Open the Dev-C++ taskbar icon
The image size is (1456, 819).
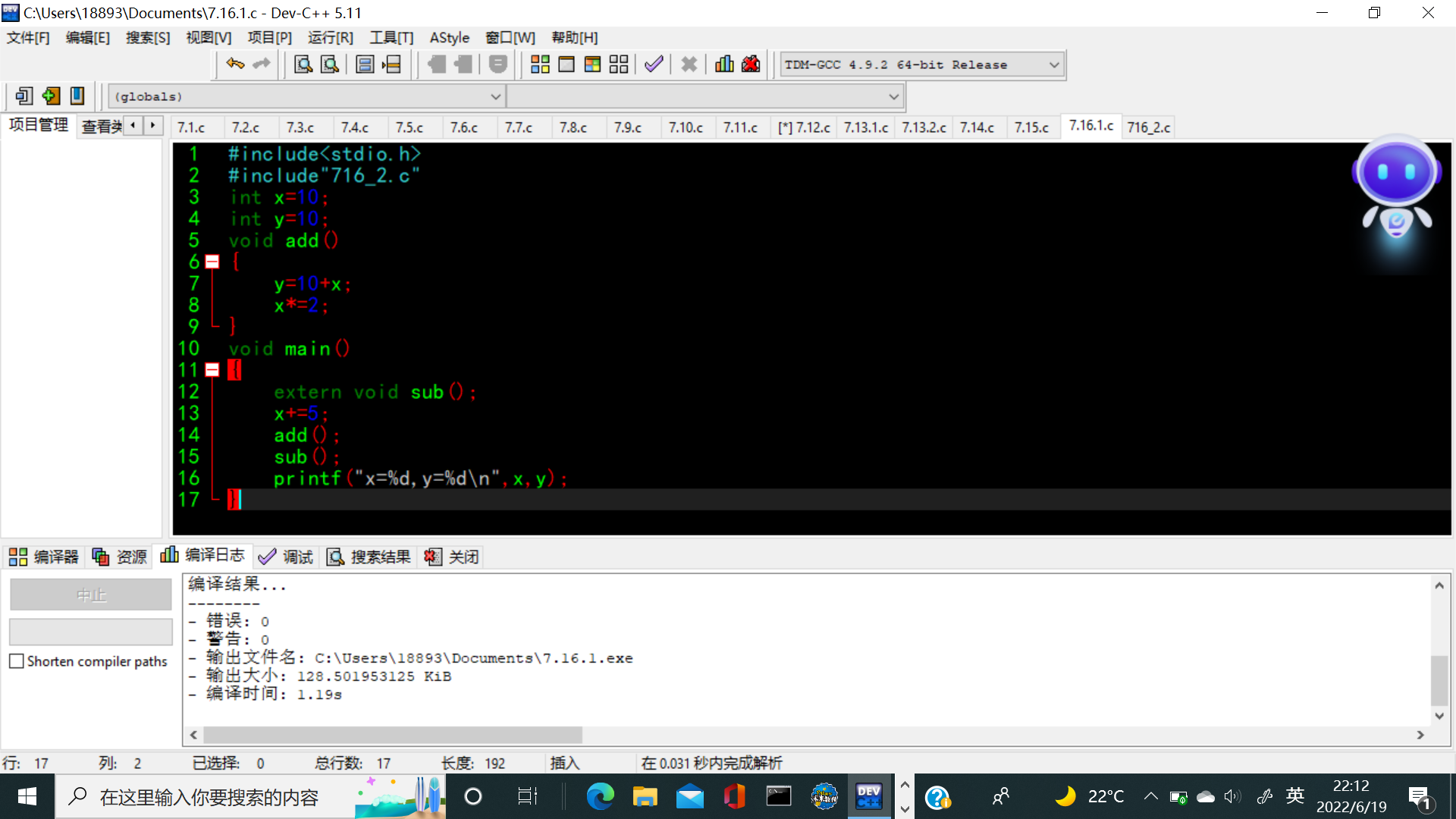pyautogui.click(x=868, y=796)
